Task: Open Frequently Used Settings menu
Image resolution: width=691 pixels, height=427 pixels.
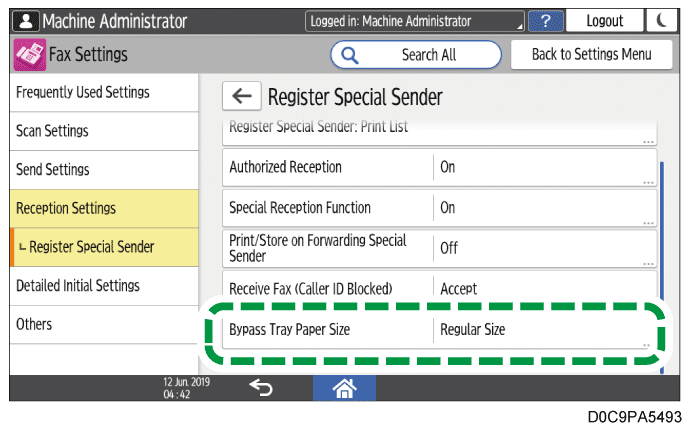Action: (99, 92)
